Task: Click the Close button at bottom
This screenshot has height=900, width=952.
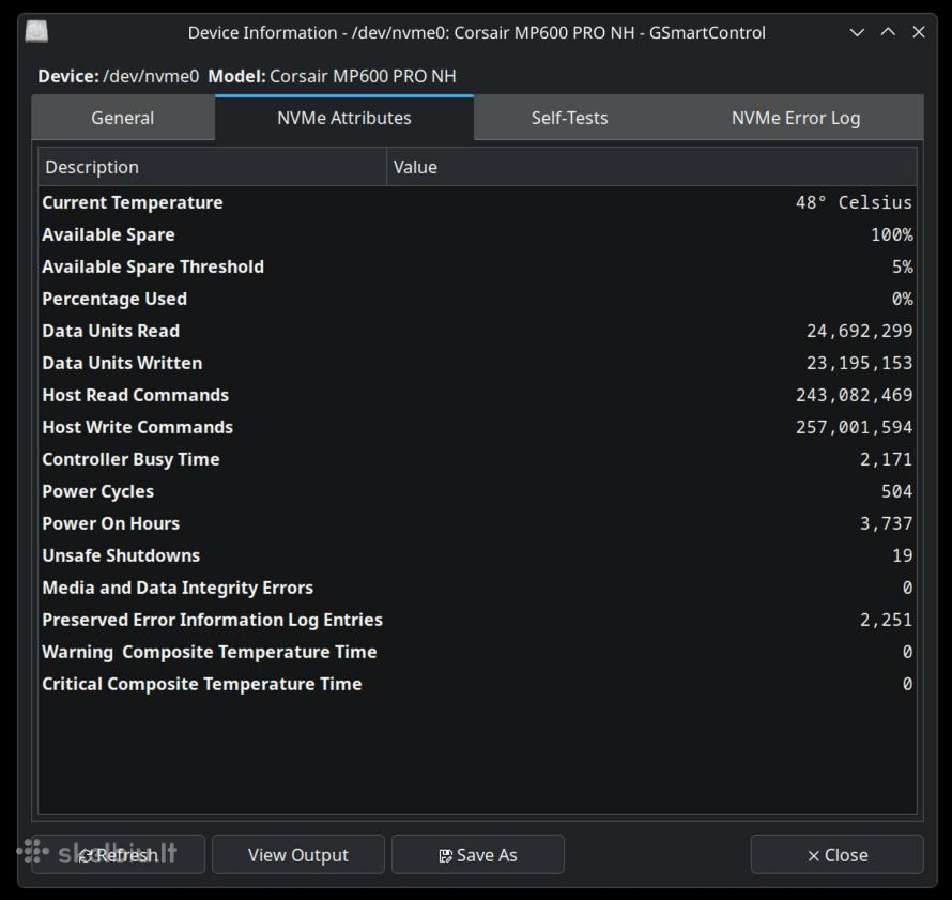Action: tap(837, 854)
